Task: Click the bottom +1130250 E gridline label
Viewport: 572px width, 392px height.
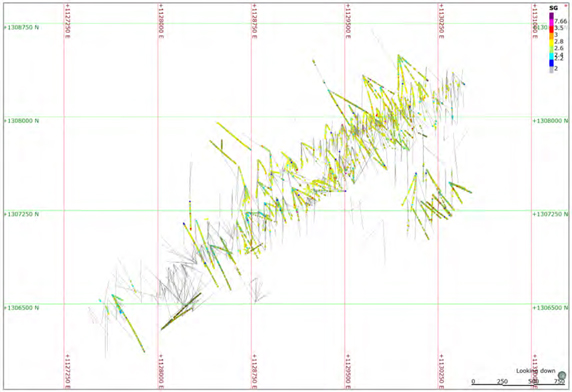Action: point(441,371)
